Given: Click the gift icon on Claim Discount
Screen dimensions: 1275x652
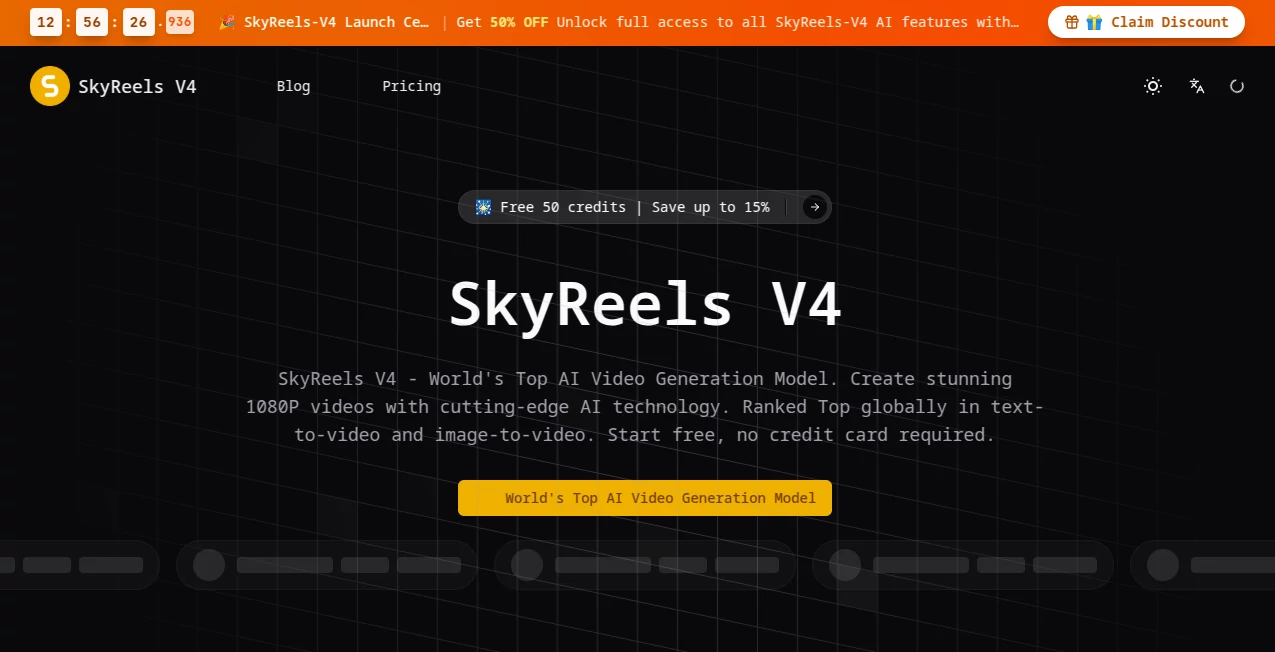Looking at the screenshot, I should [1072, 22].
